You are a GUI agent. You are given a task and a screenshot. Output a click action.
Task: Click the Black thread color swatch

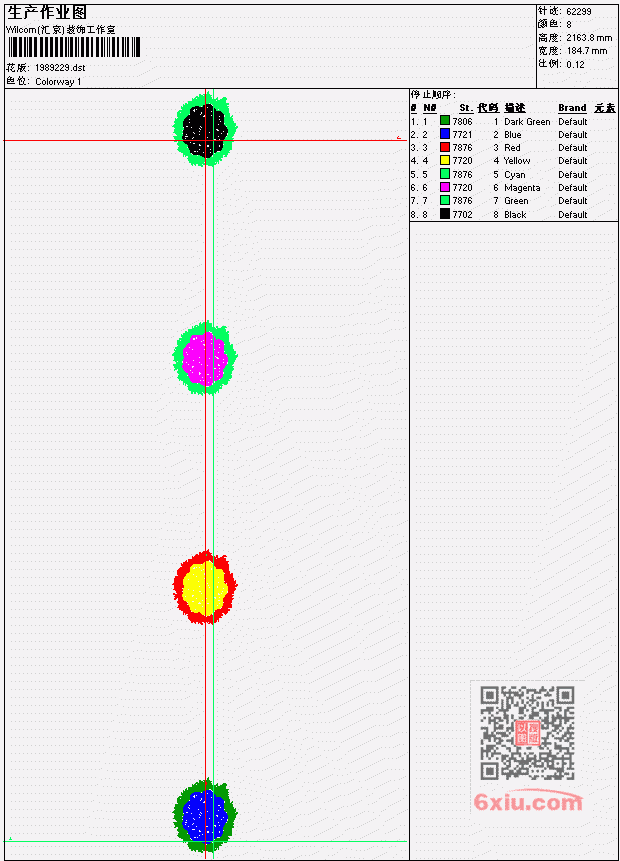pos(445,214)
